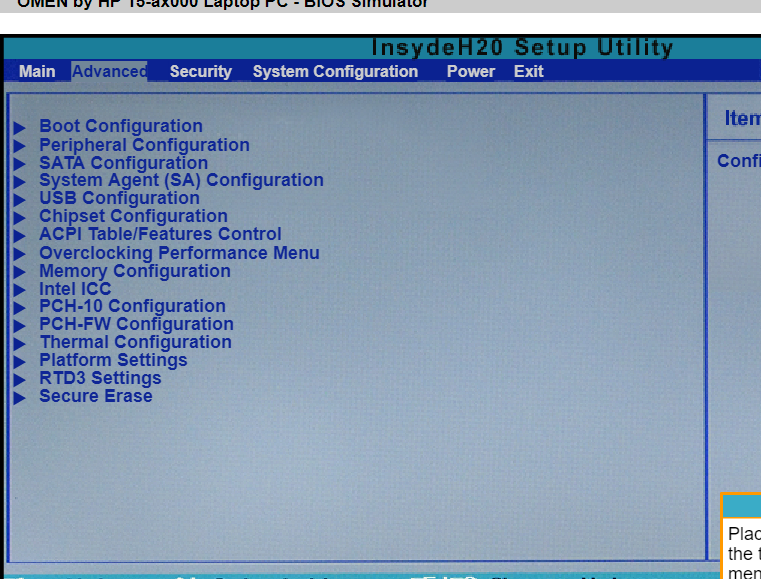The width and height of the screenshot is (761, 579).
Task: Open the Exit tab
Action: pyautogui.click(x=528, y=71)
